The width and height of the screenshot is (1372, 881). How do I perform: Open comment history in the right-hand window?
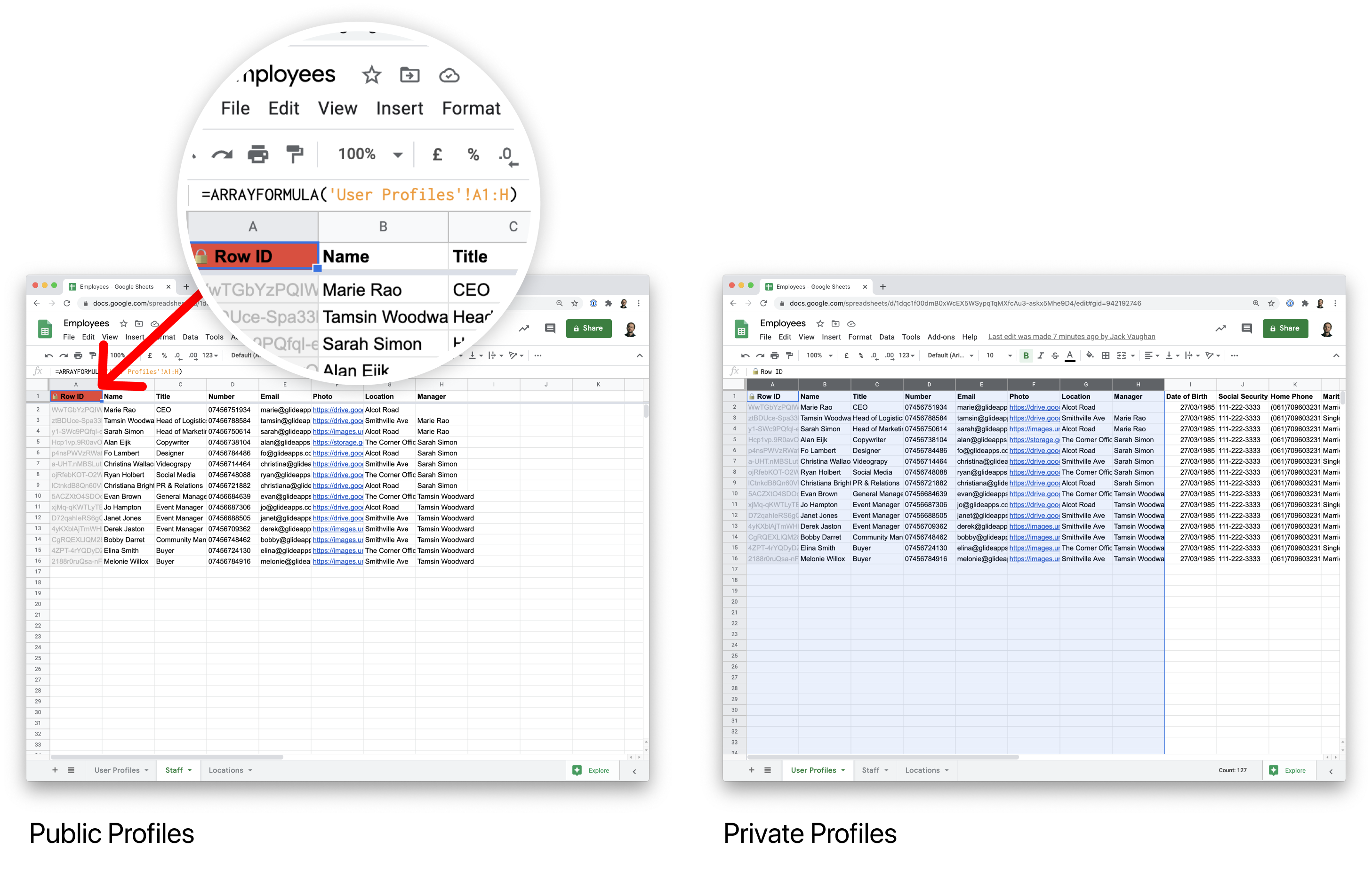pos(1247,328)
